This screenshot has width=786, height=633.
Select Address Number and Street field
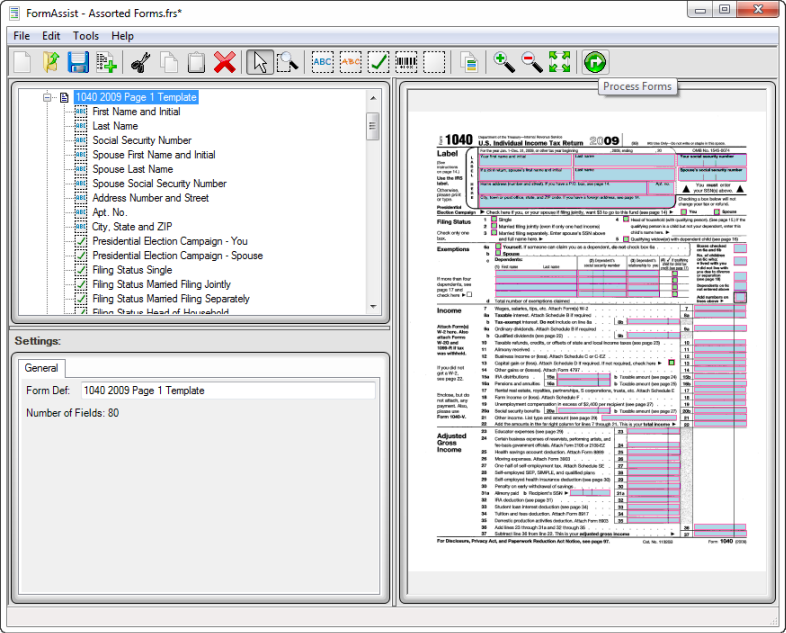point(150,198)
